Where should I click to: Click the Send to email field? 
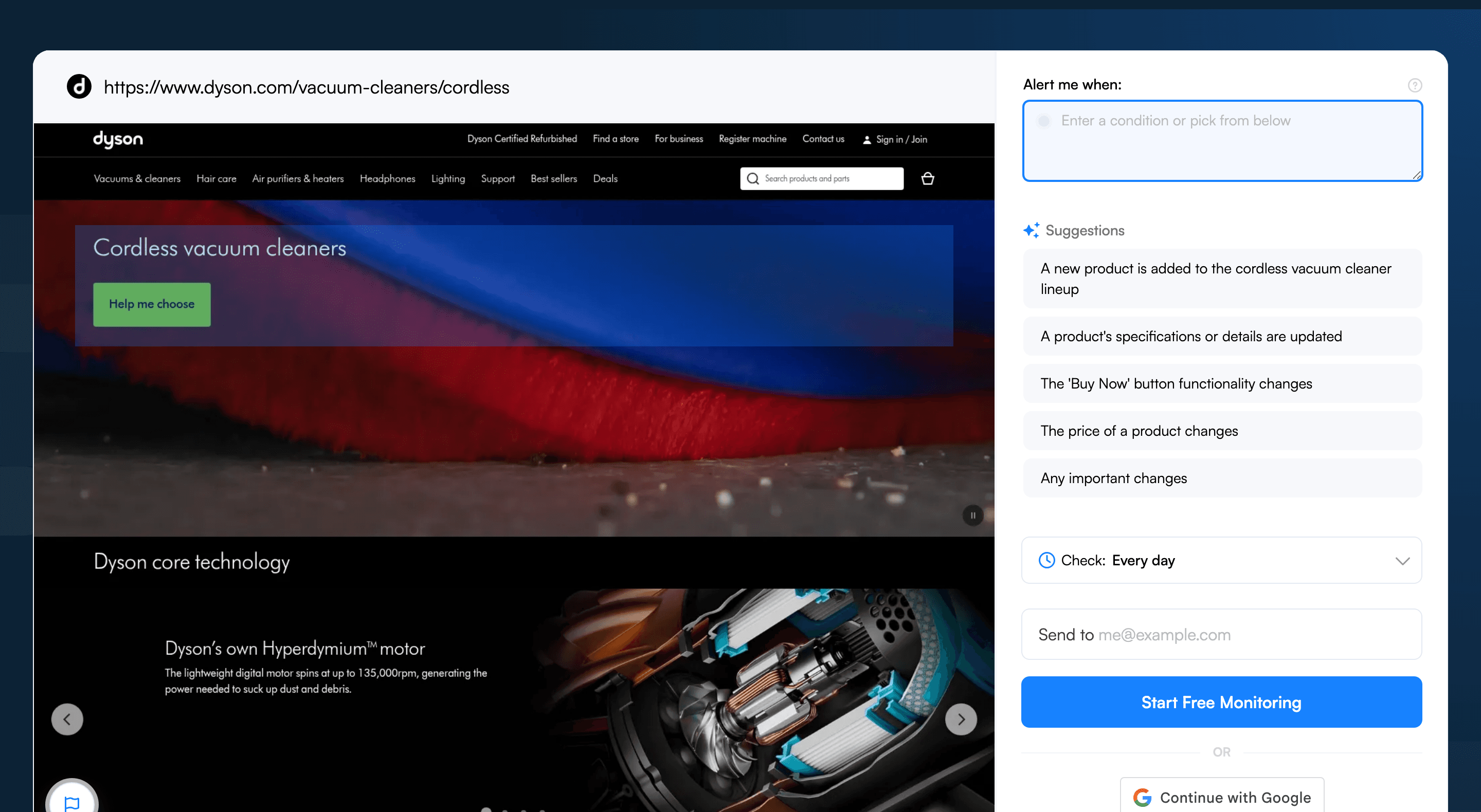pos(1221,634)
